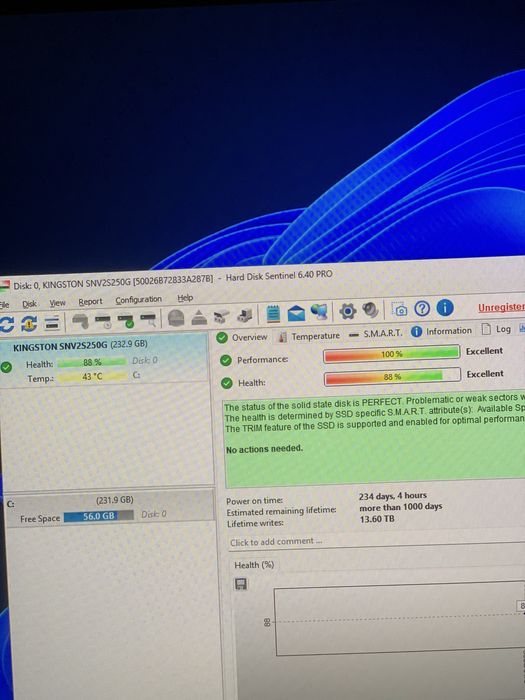Viewport: 525px width, 700px height.
Task: Click the envelope email report icon
Action: (296, 313)
